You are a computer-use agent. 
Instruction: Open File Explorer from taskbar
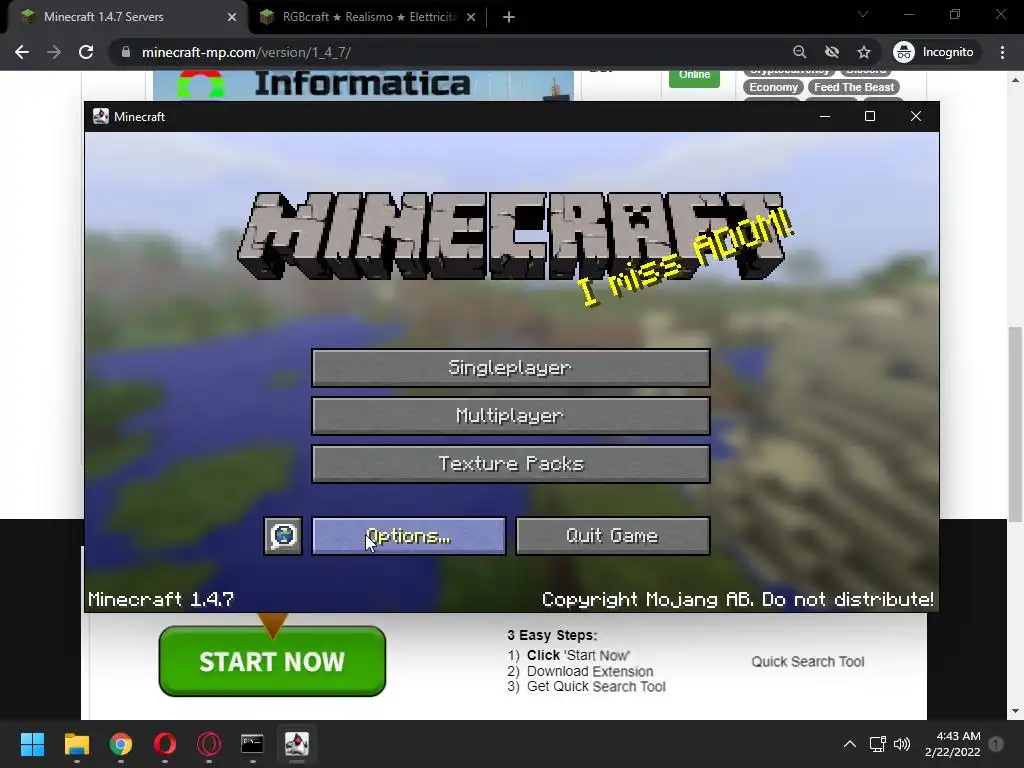click(x=76, y=744)
